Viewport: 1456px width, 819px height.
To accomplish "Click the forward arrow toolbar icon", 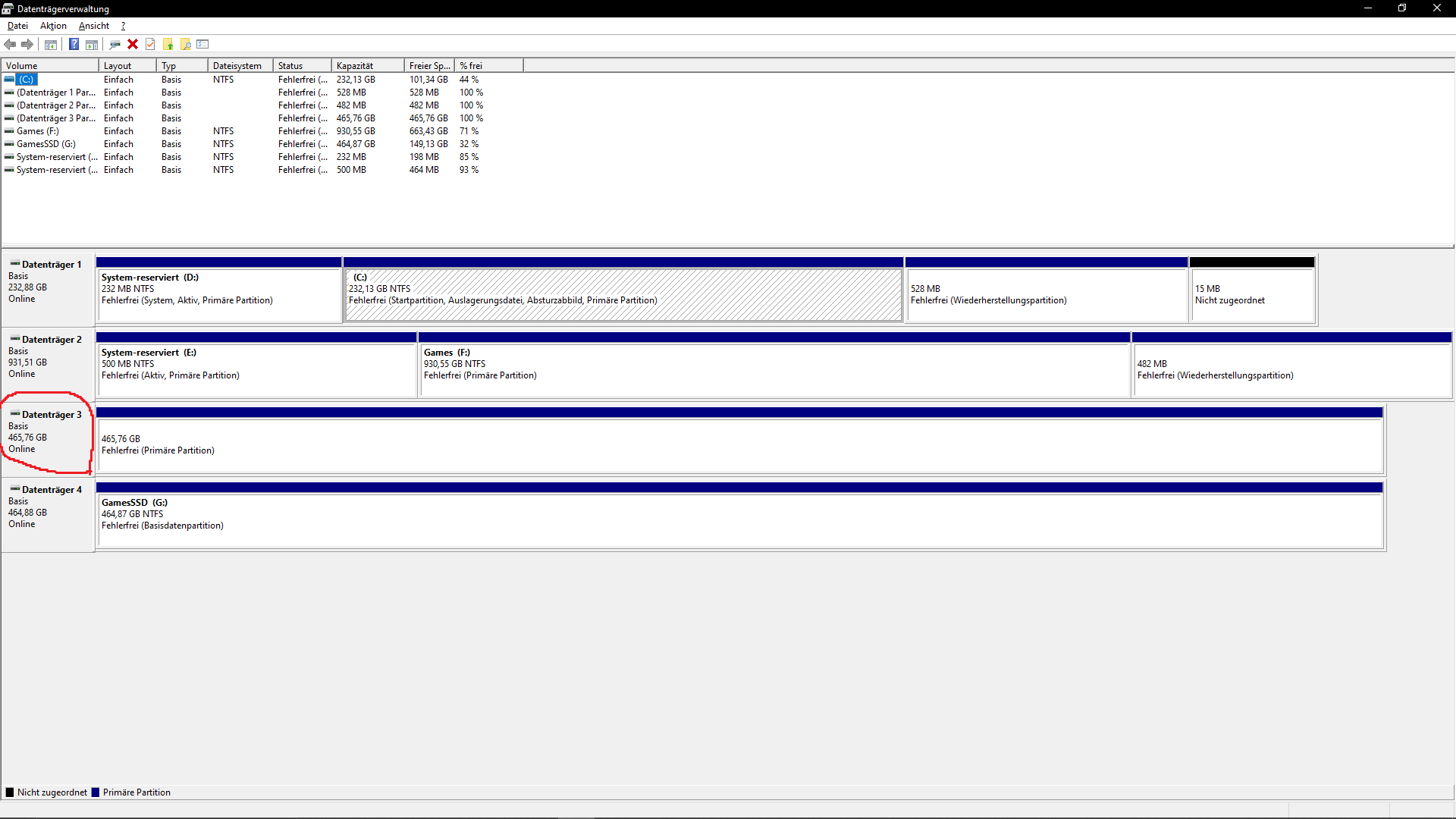I will (27, 44).
